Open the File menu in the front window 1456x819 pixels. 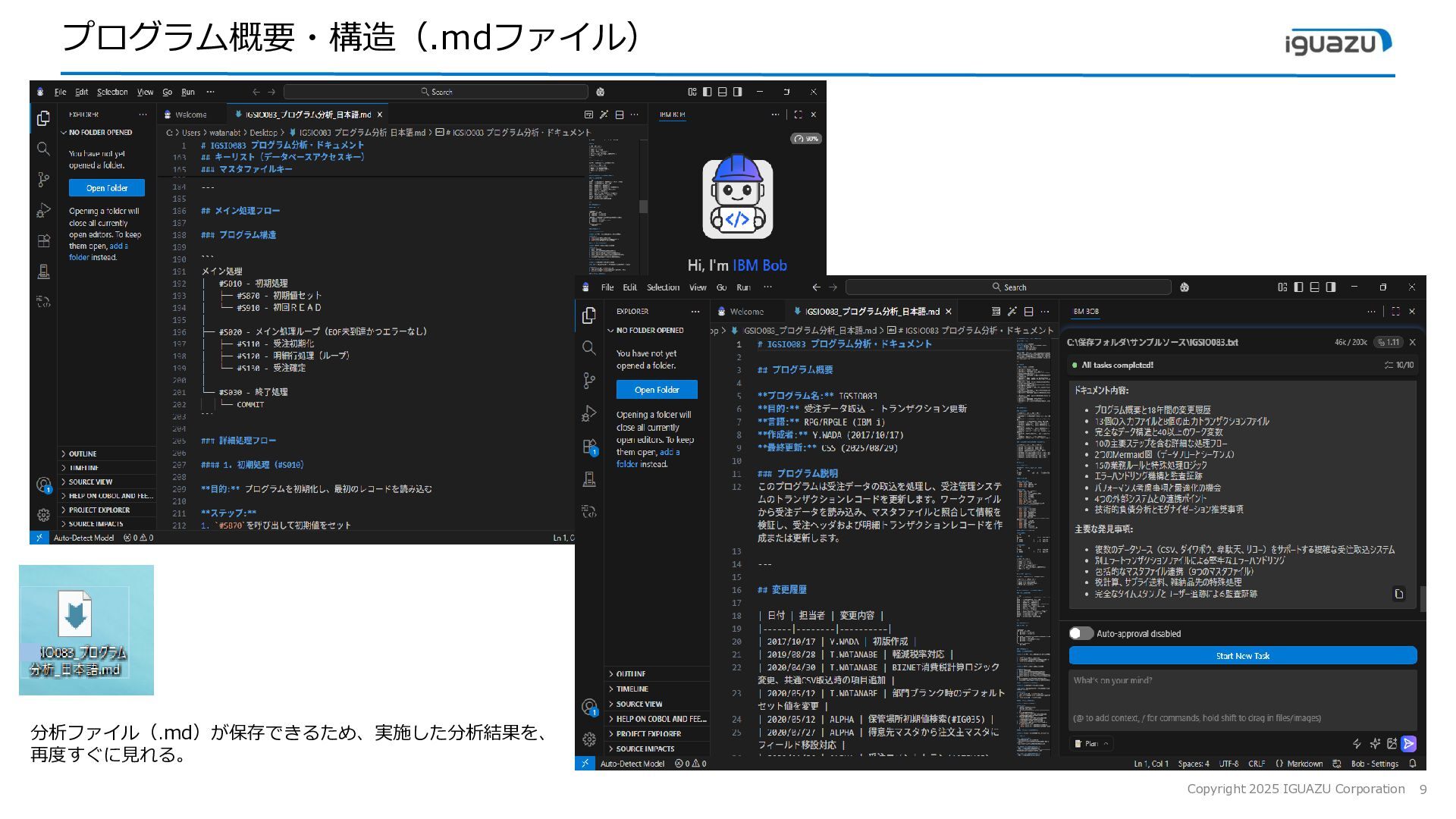607,287
